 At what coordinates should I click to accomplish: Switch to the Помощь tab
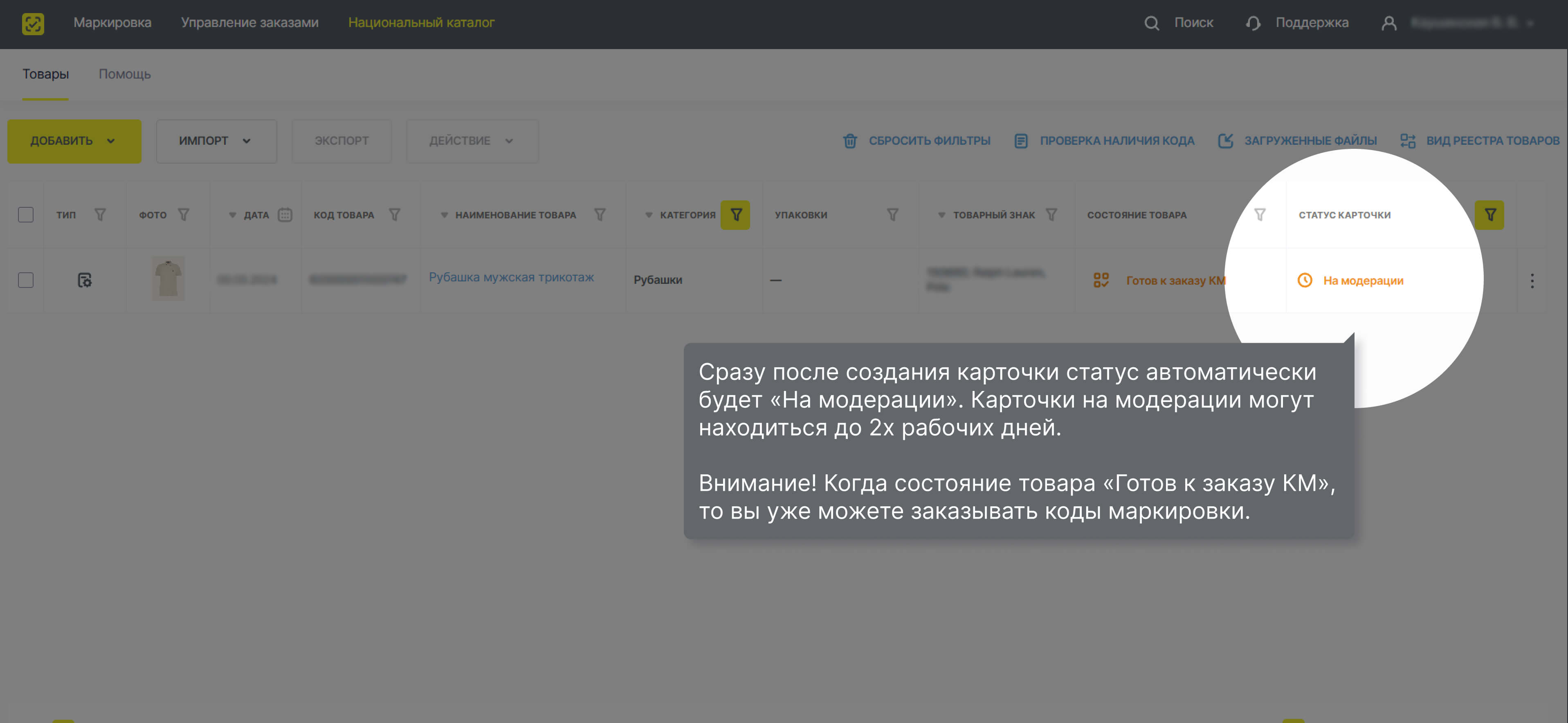(124, 74)
